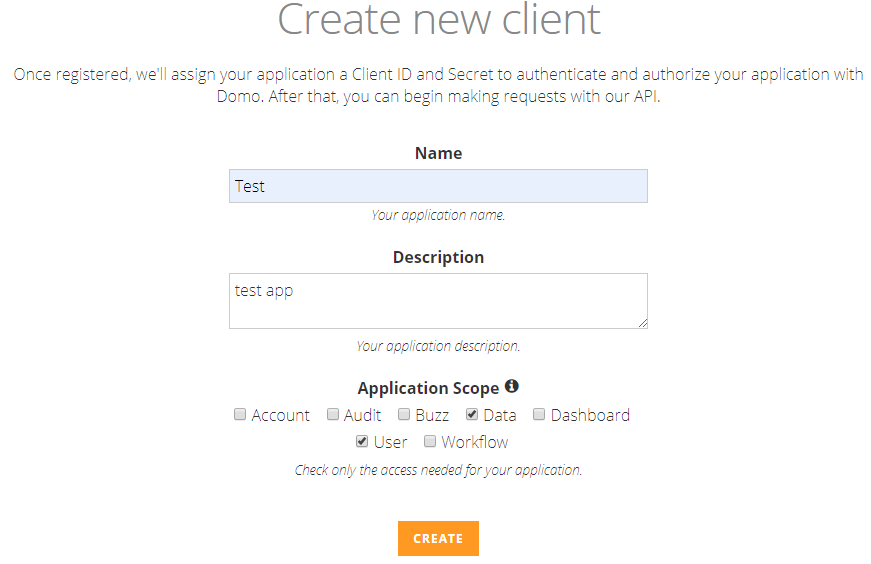Toggle the Workflow scope checkbox
This screenshot has height=564, width=871.
[x=429, y=441]
